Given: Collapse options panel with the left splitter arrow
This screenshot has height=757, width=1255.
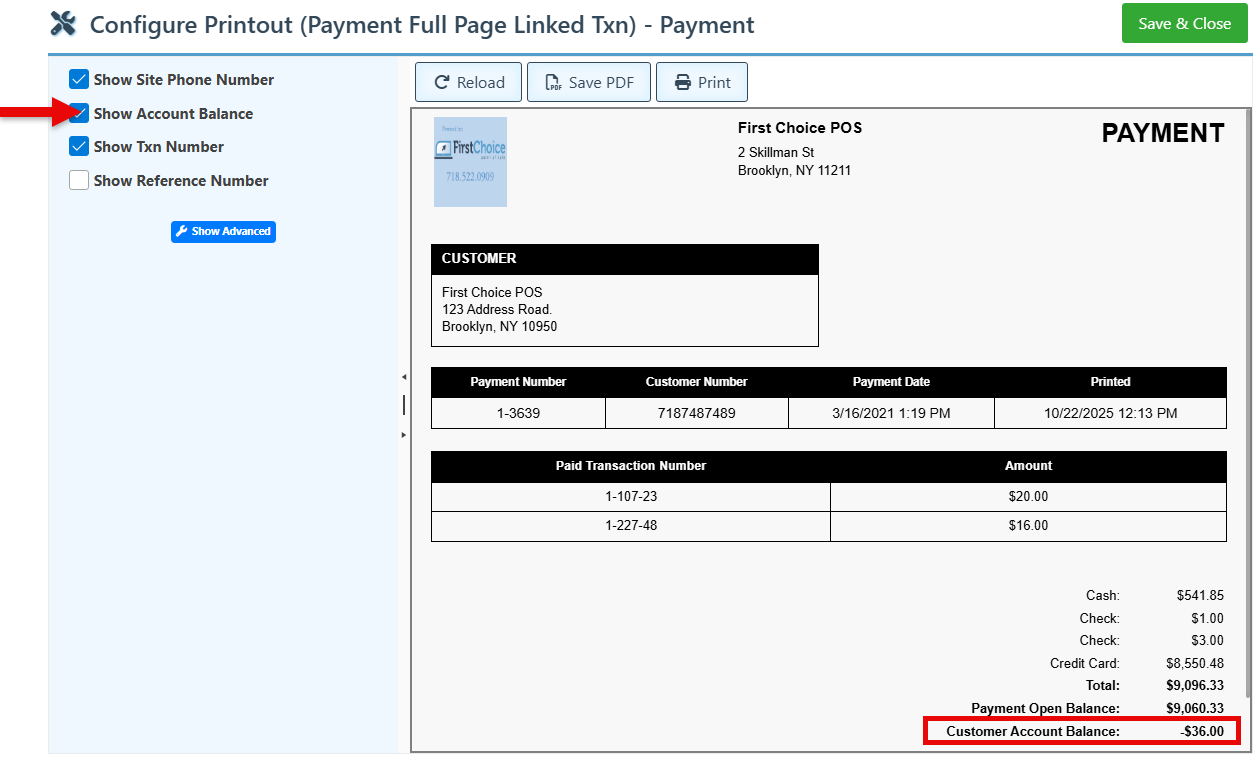Looking at the screenshot, I should click(404, 377).
